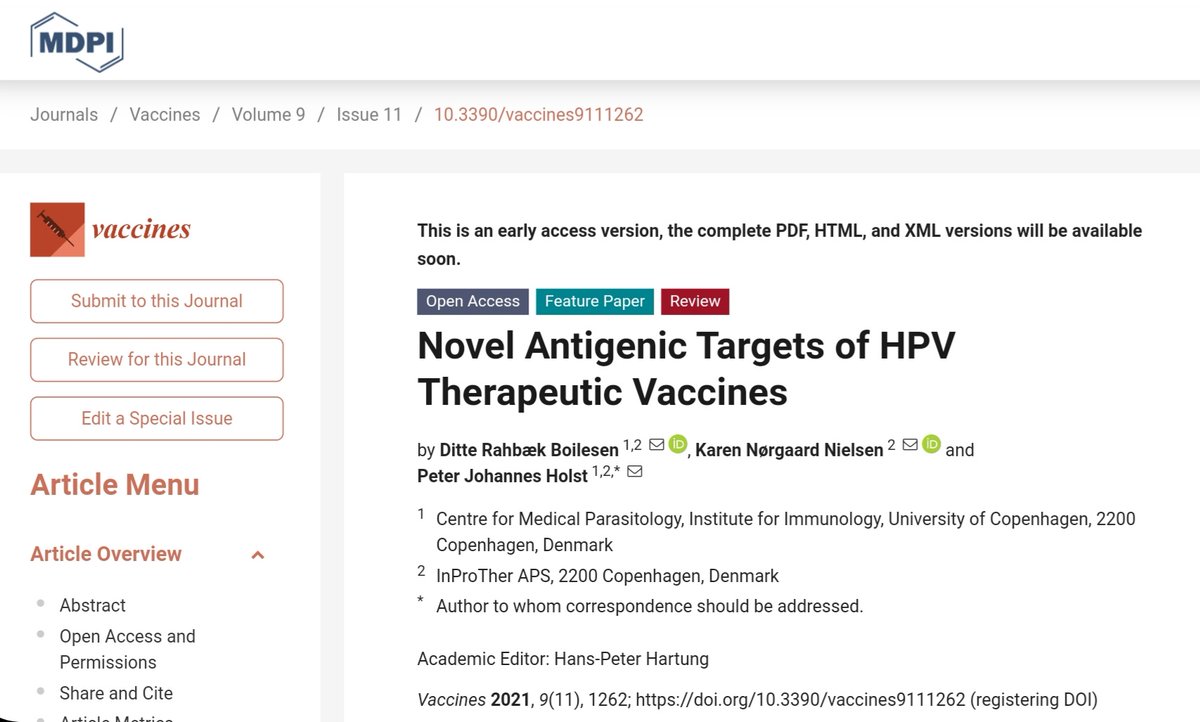Click the article title Novel Antigenic Targets
The image size is (1200, 722).
point(686,368)
